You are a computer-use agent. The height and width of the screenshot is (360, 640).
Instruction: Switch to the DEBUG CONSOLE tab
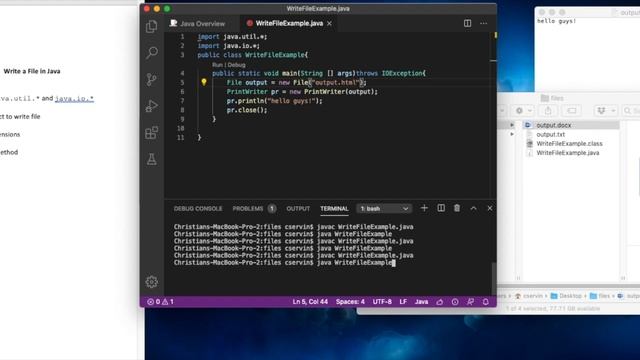[198, 209]
